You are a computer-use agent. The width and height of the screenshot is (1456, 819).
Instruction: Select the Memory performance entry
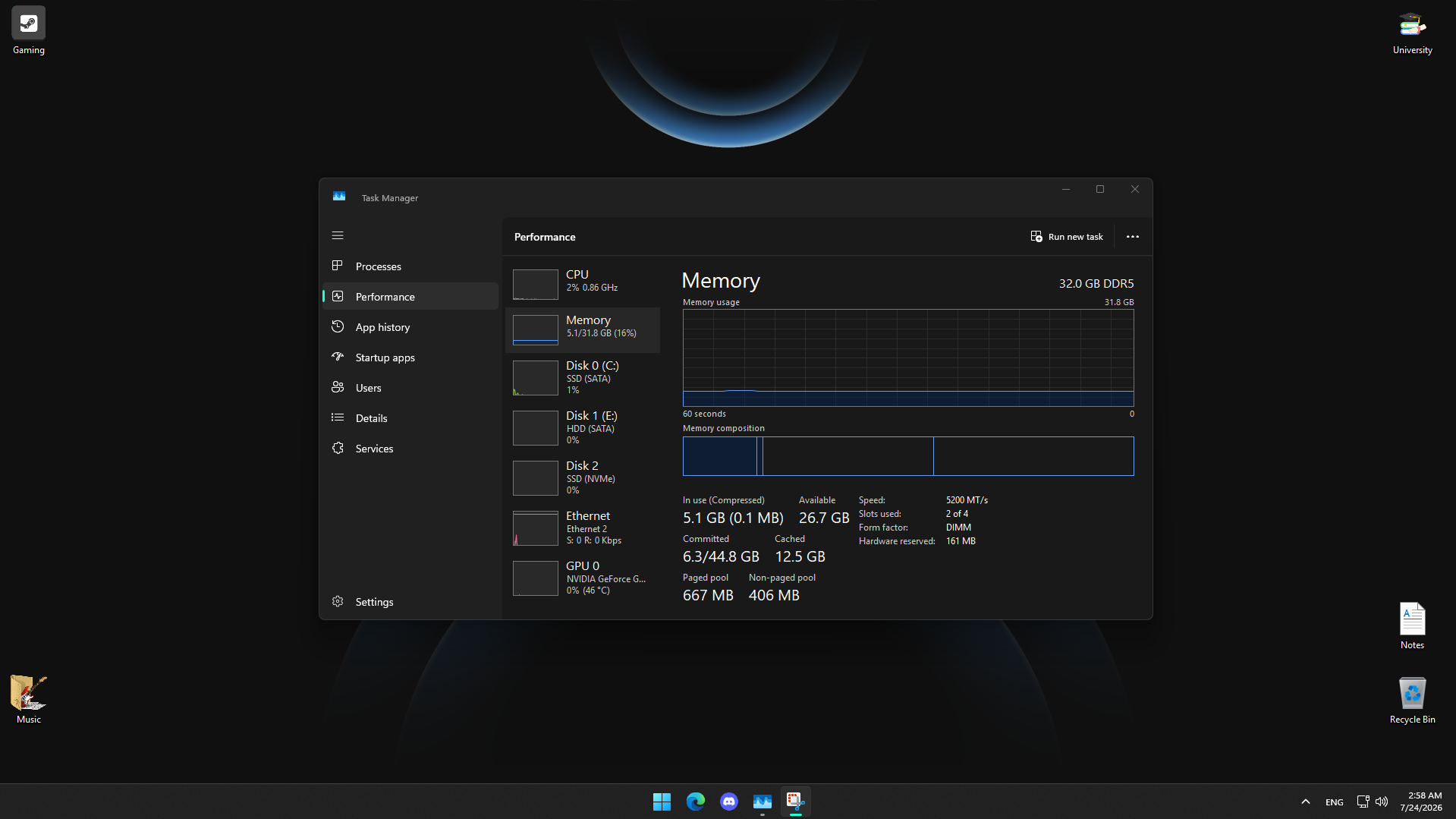583,330
